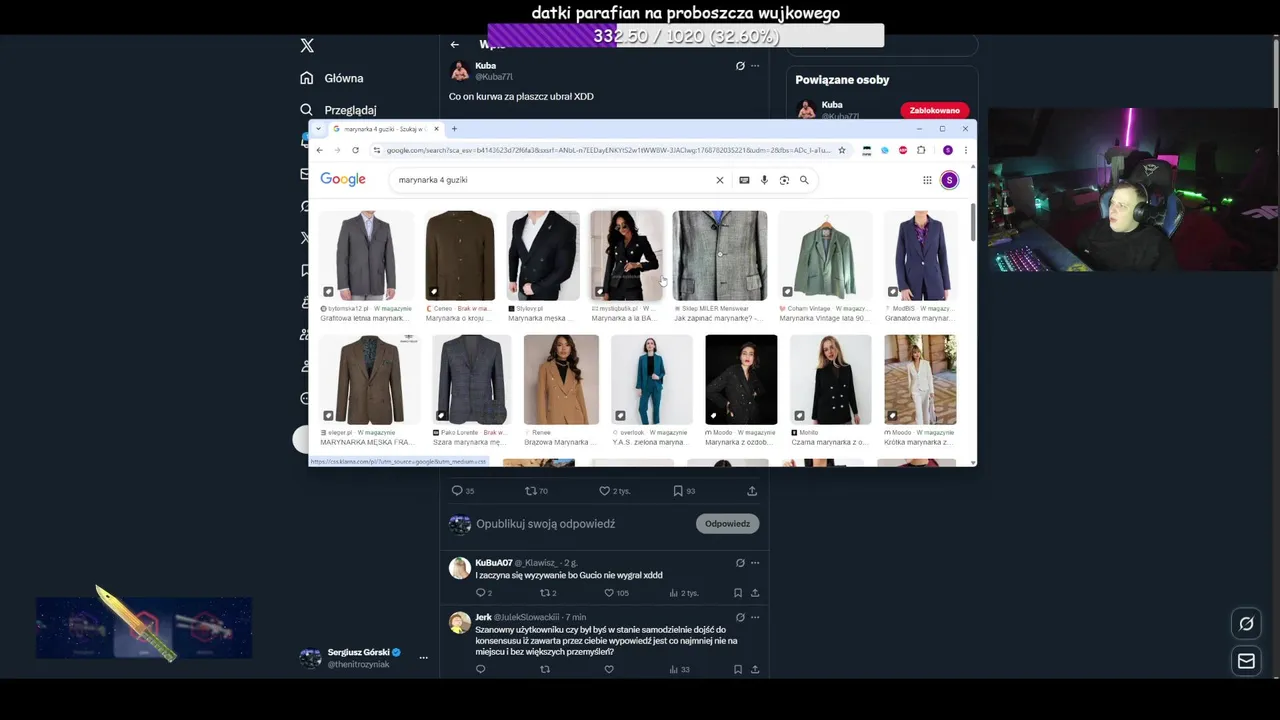Open the Brązowa Marynarka image result
The image size is (1280, 720).
(x=561, y=379)
